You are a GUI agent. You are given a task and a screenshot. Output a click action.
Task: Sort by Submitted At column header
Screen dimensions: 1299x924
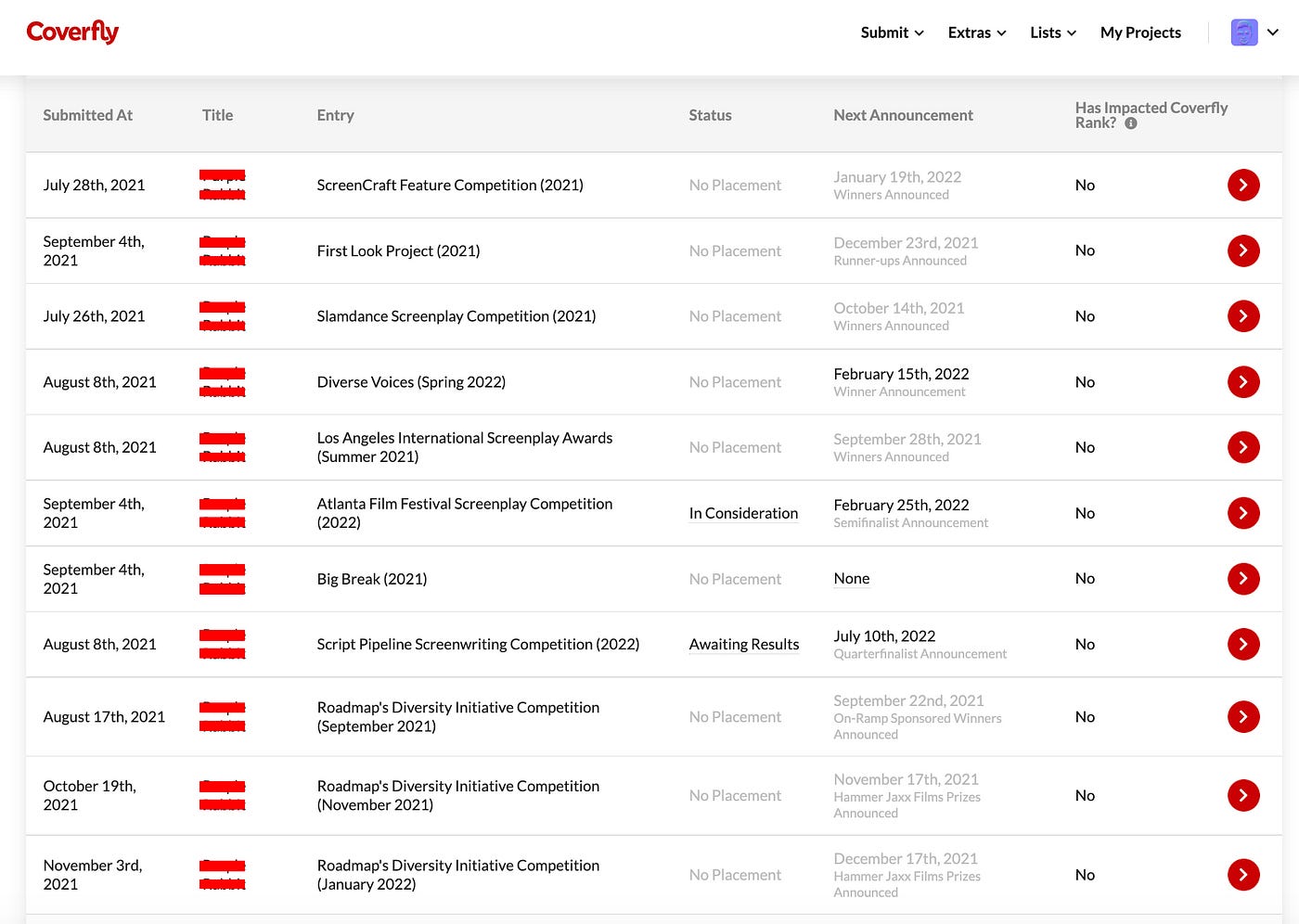tap(87, 115)
